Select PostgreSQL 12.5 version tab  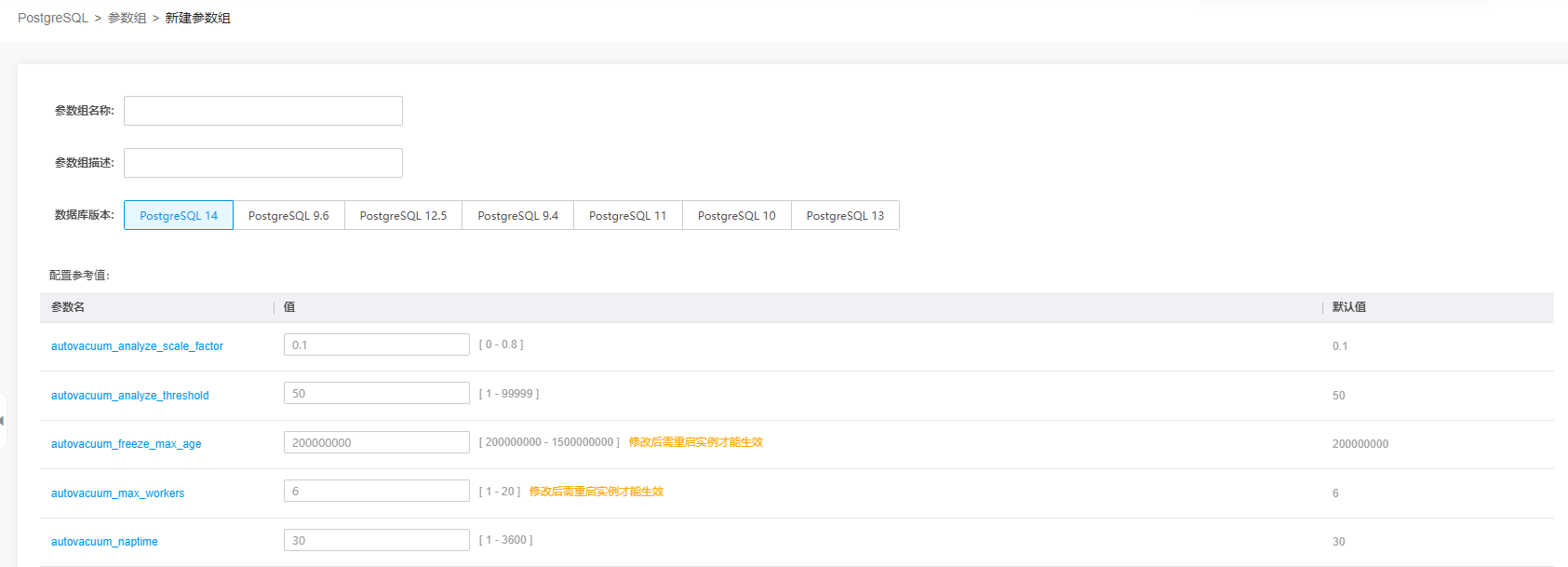coord(403,215)
